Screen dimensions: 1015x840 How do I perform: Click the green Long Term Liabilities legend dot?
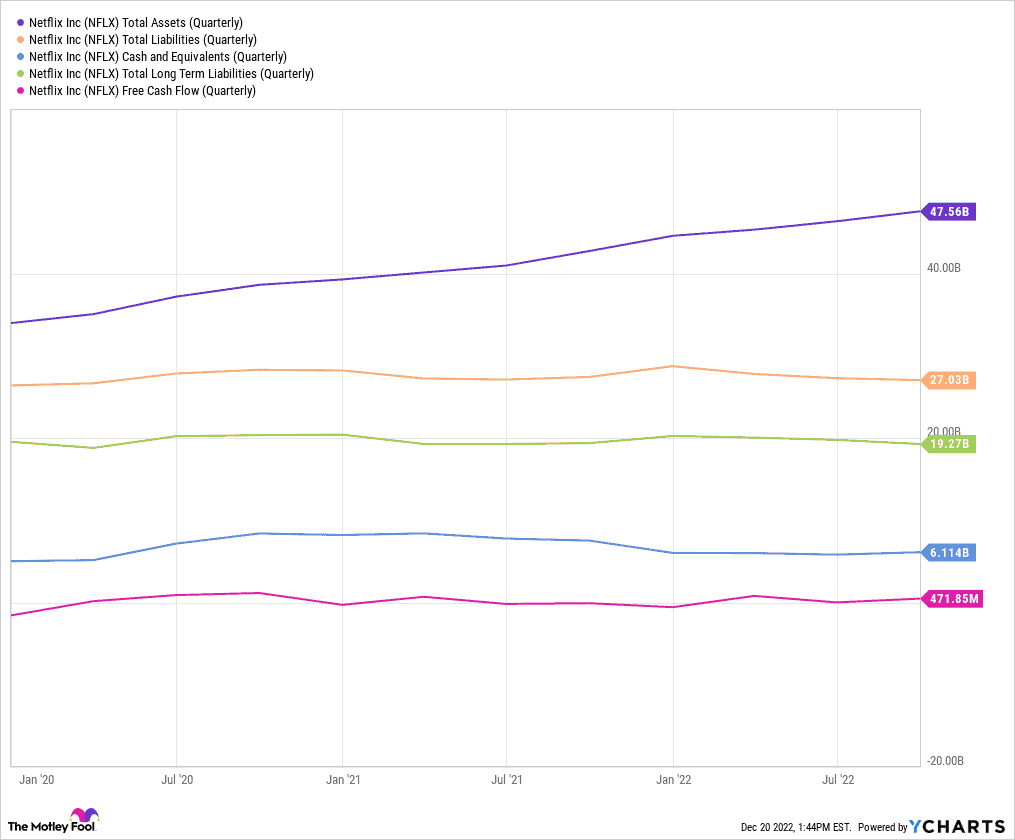[x=20, y=74]
